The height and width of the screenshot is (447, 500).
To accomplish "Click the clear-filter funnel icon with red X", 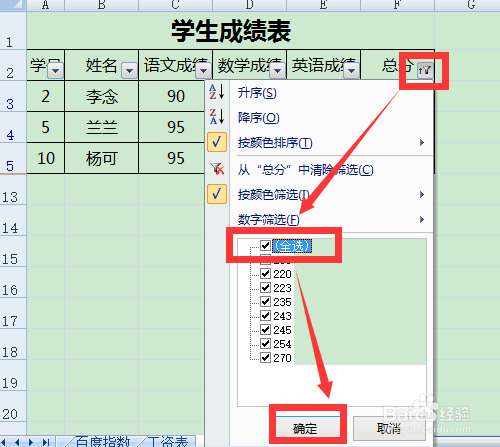I will pos(217,169).
